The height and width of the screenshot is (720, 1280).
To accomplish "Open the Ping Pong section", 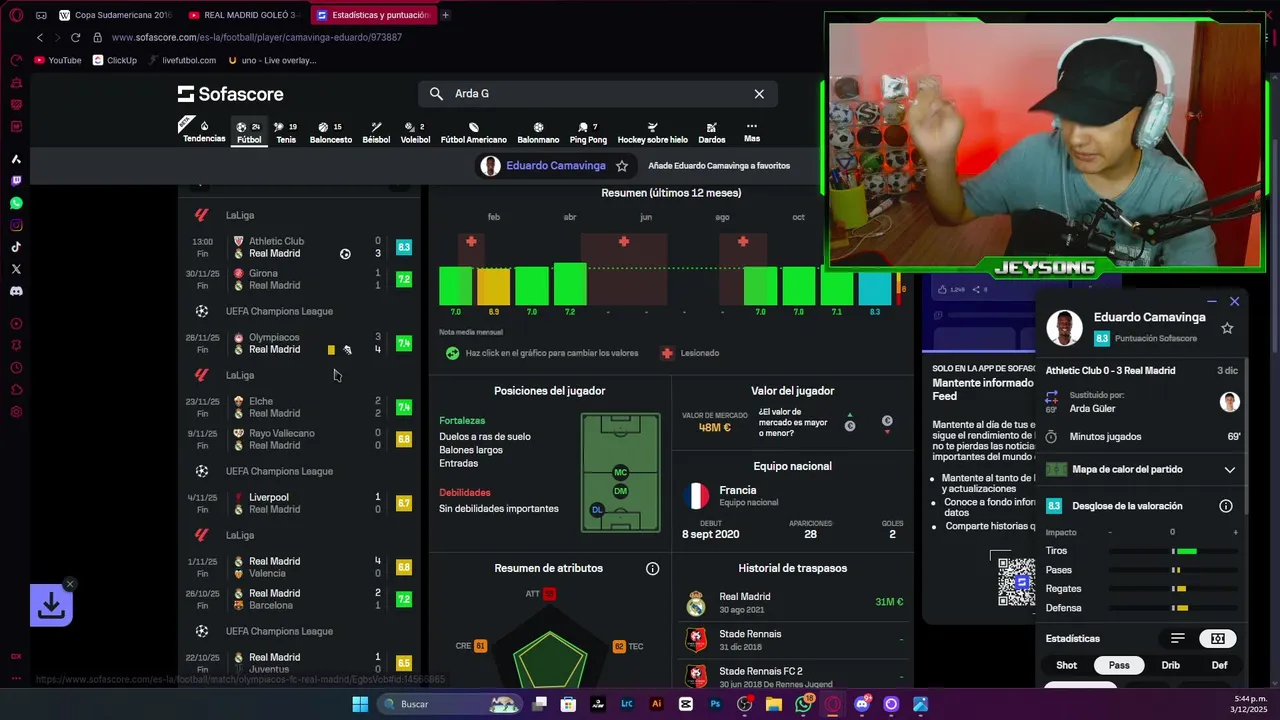I will coord(588,132).
